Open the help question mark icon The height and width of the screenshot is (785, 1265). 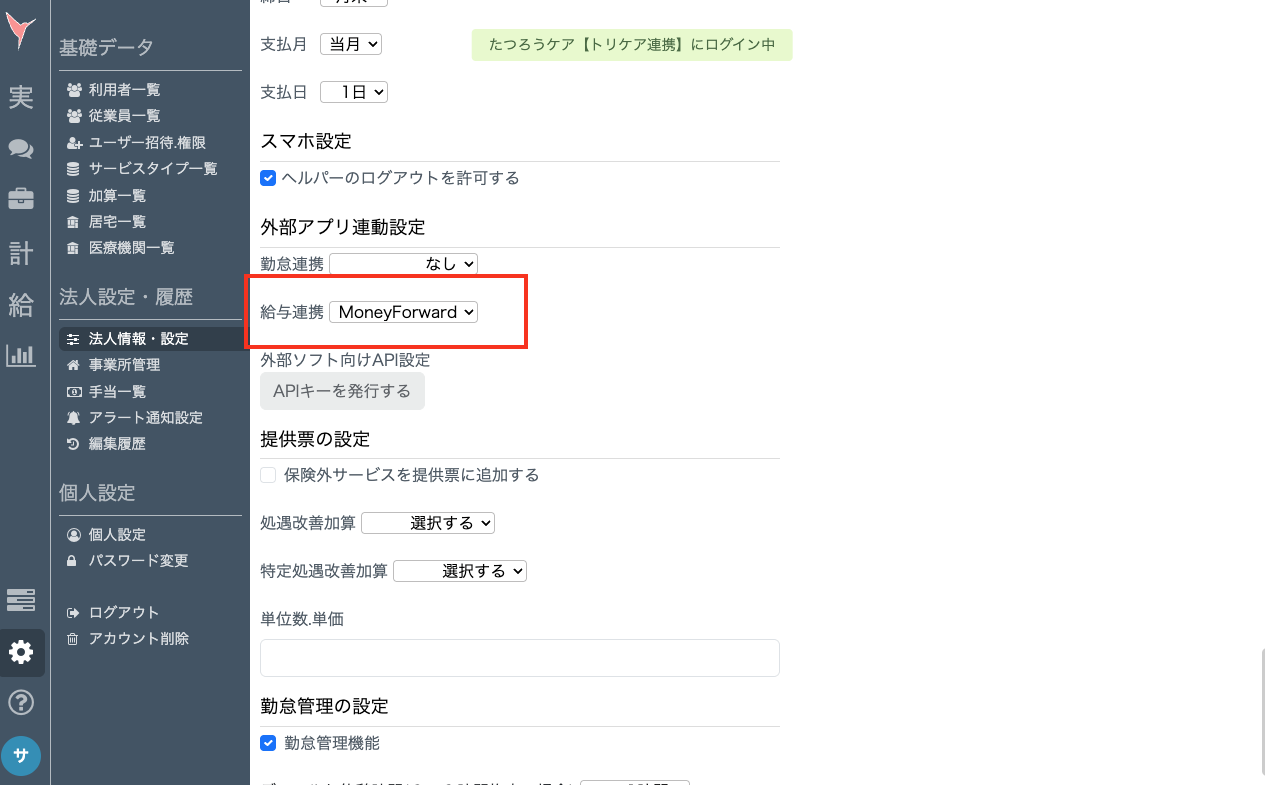tap(21, 702)
